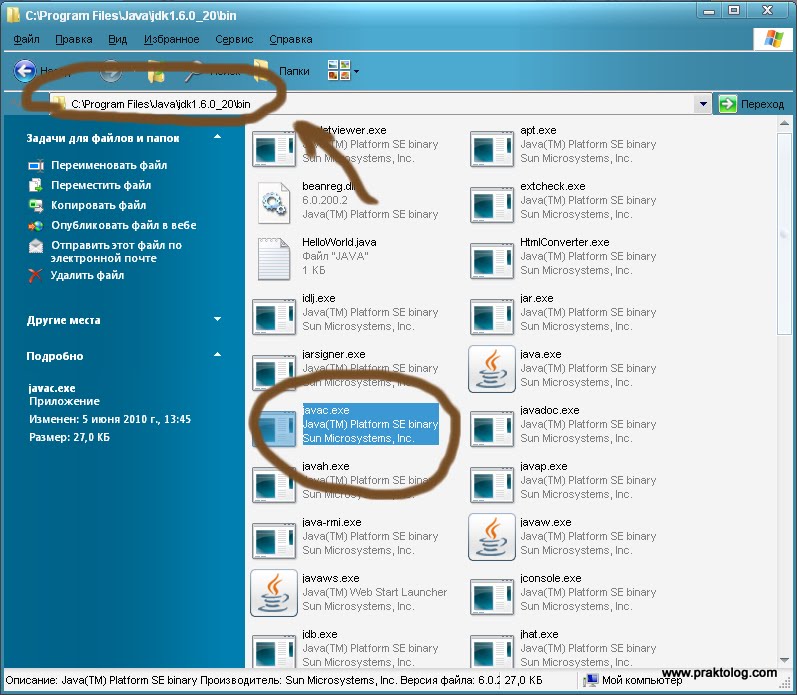Expand the Другие места panel

click(218, 319)
